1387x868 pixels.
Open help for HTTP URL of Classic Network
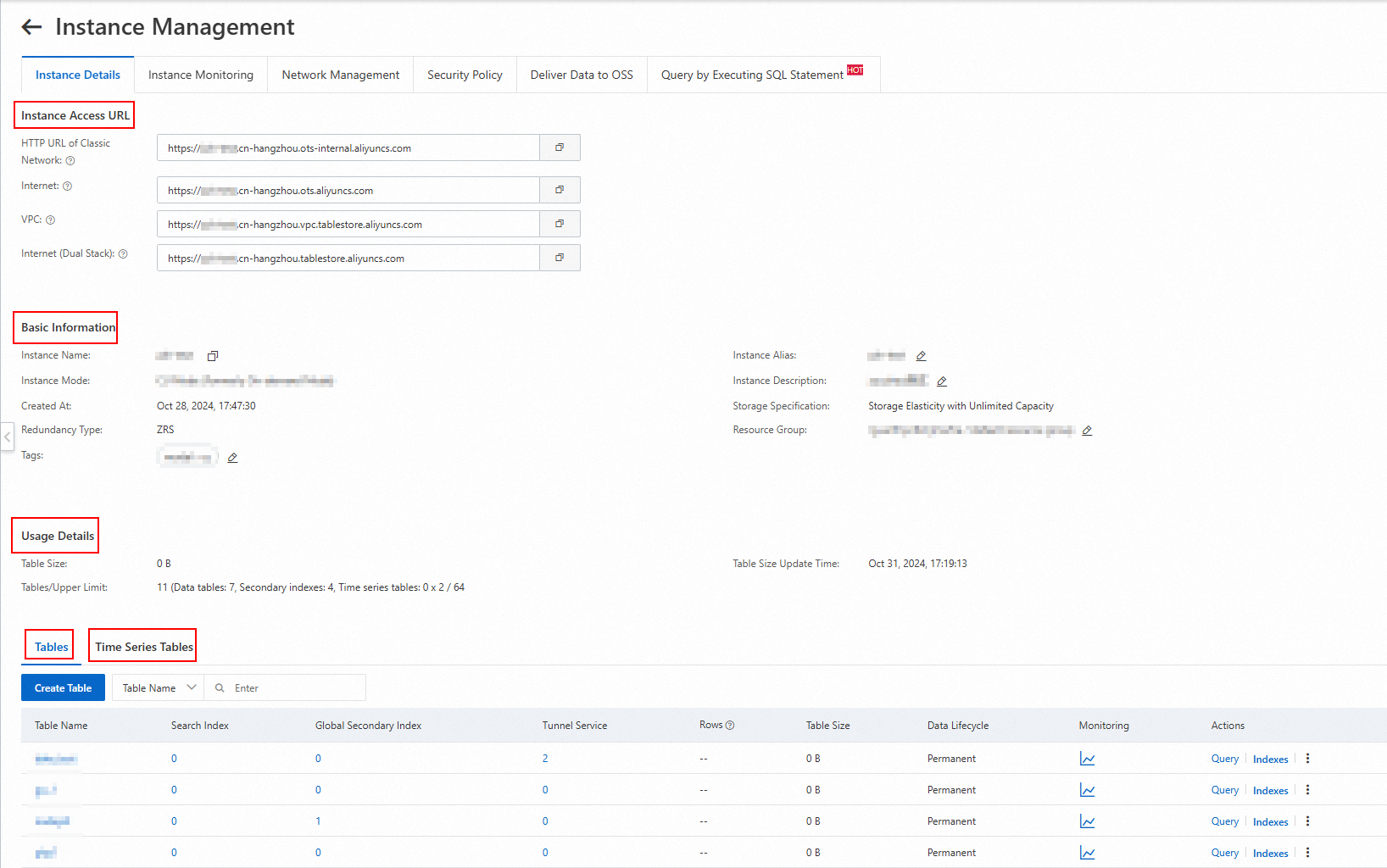[70, 161]
